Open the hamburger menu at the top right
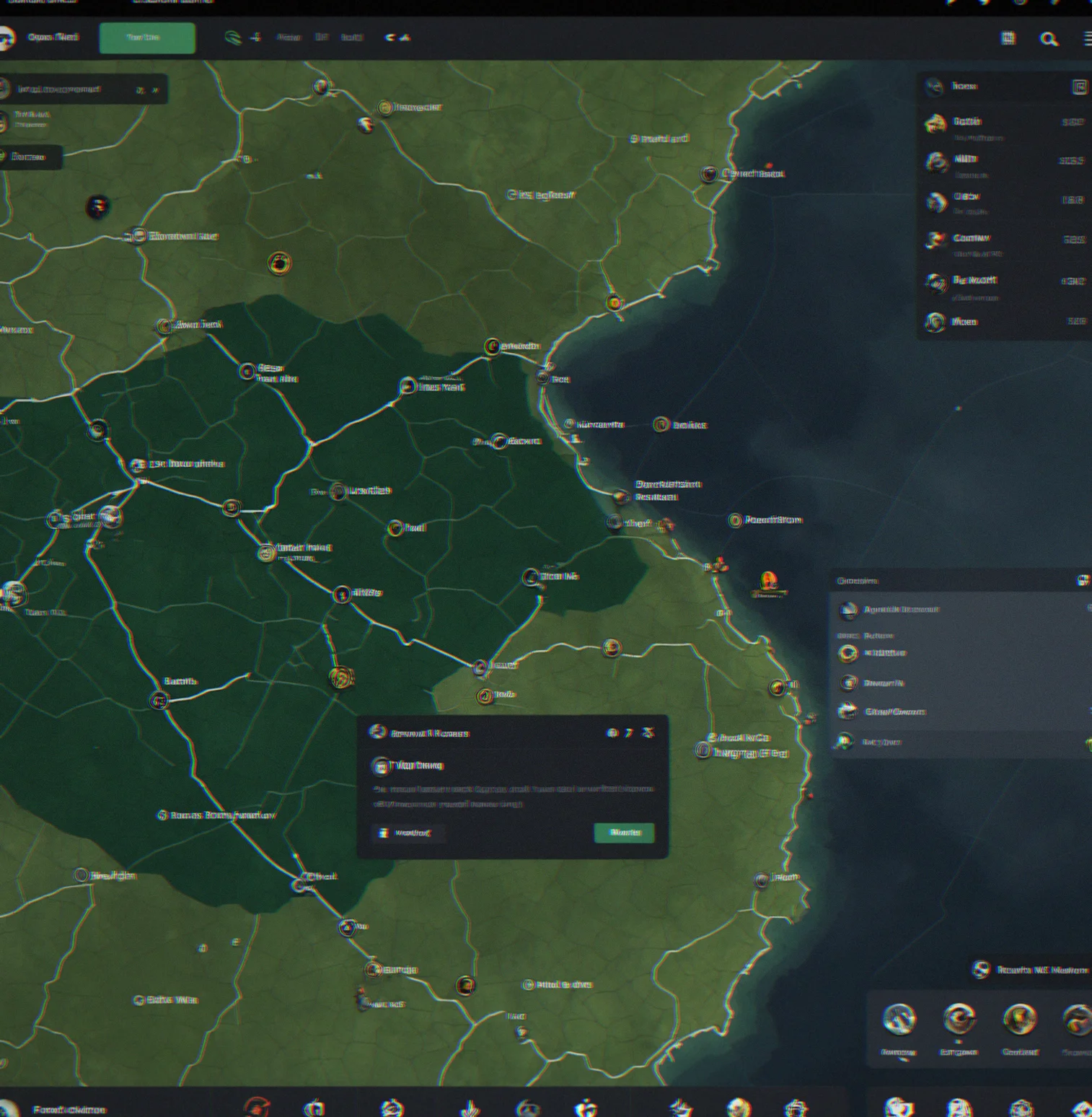 (x=1088, y=39)
